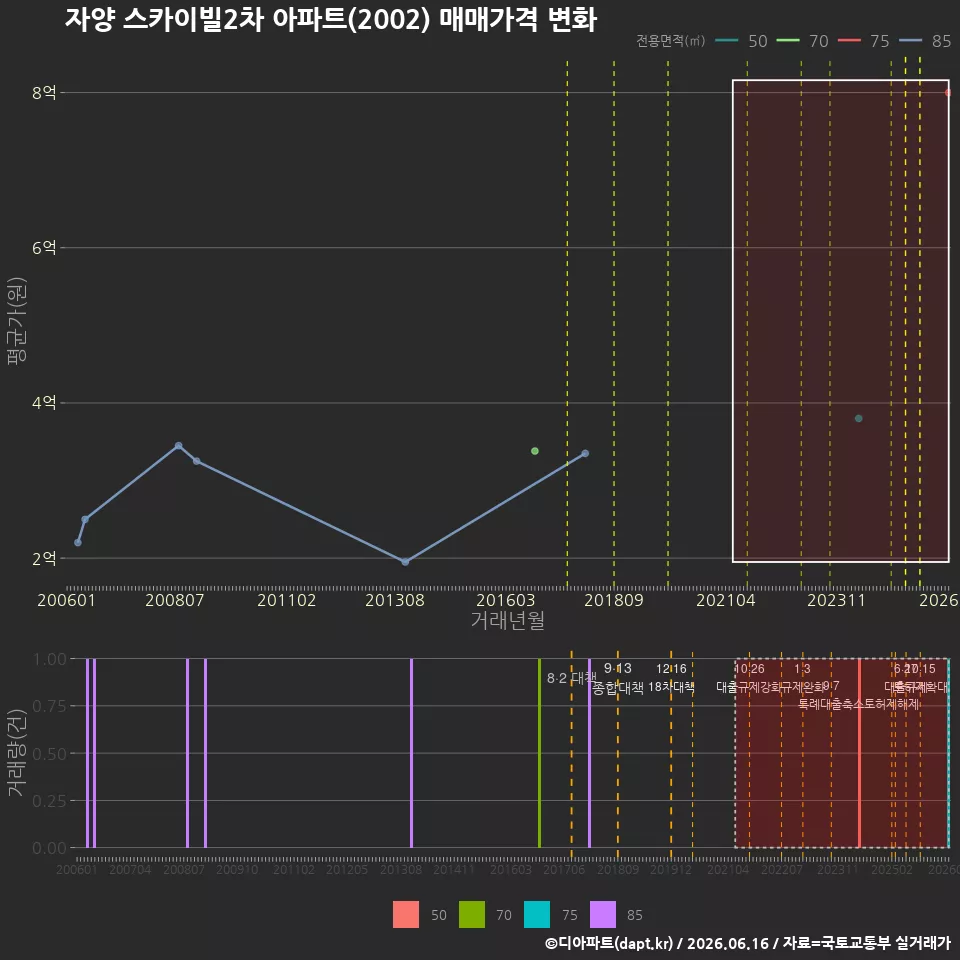Select the blue line's last point near 201809

[x=585, y=453]
